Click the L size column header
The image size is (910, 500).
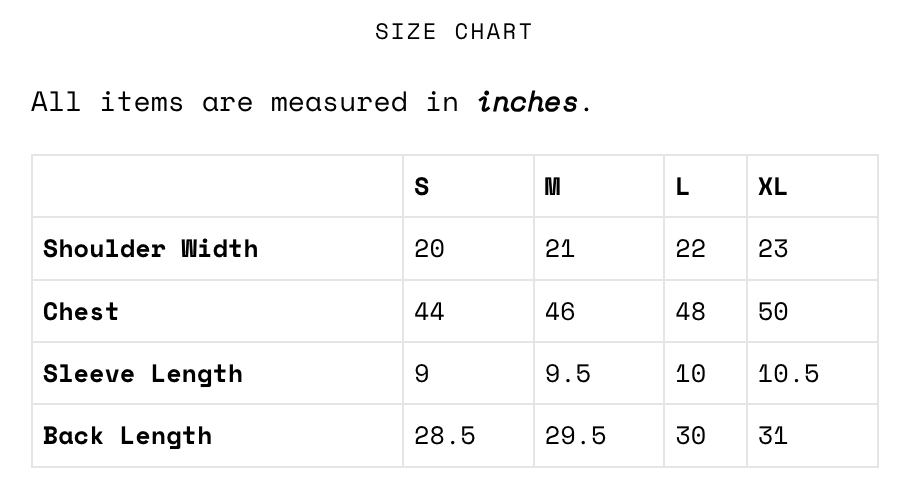tap(682, 187)
